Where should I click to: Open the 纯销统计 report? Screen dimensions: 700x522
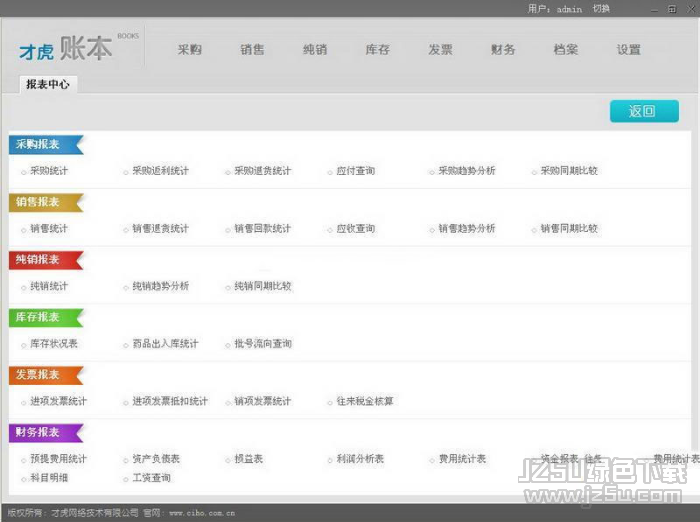click(x=49, y=286)
